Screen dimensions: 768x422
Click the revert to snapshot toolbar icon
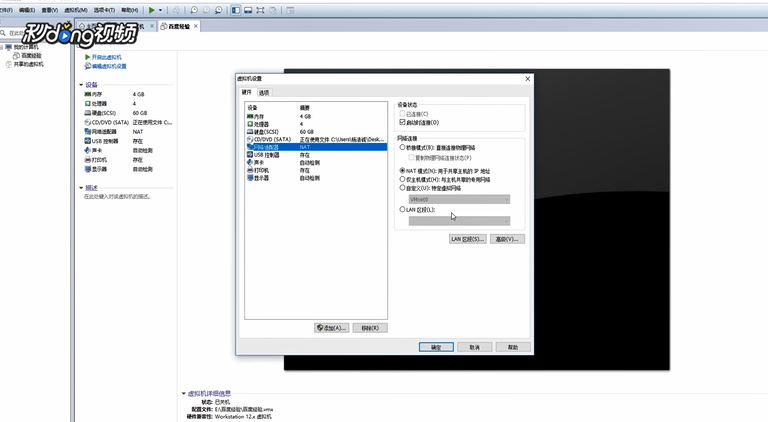point(206,10)
